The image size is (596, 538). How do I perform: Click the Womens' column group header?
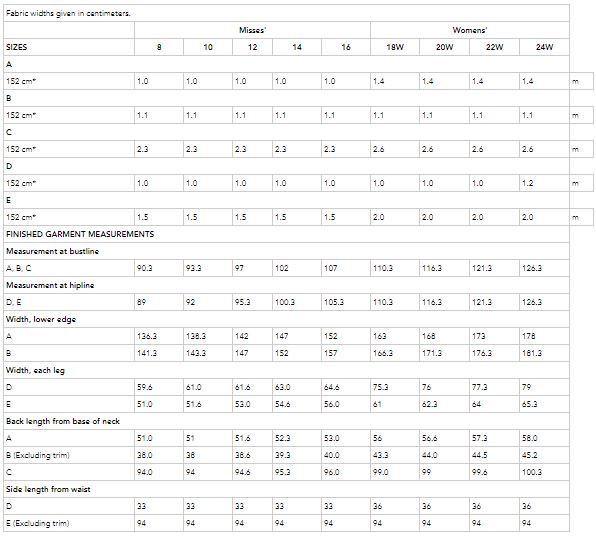pyautogui.click(x=469, y=30)
